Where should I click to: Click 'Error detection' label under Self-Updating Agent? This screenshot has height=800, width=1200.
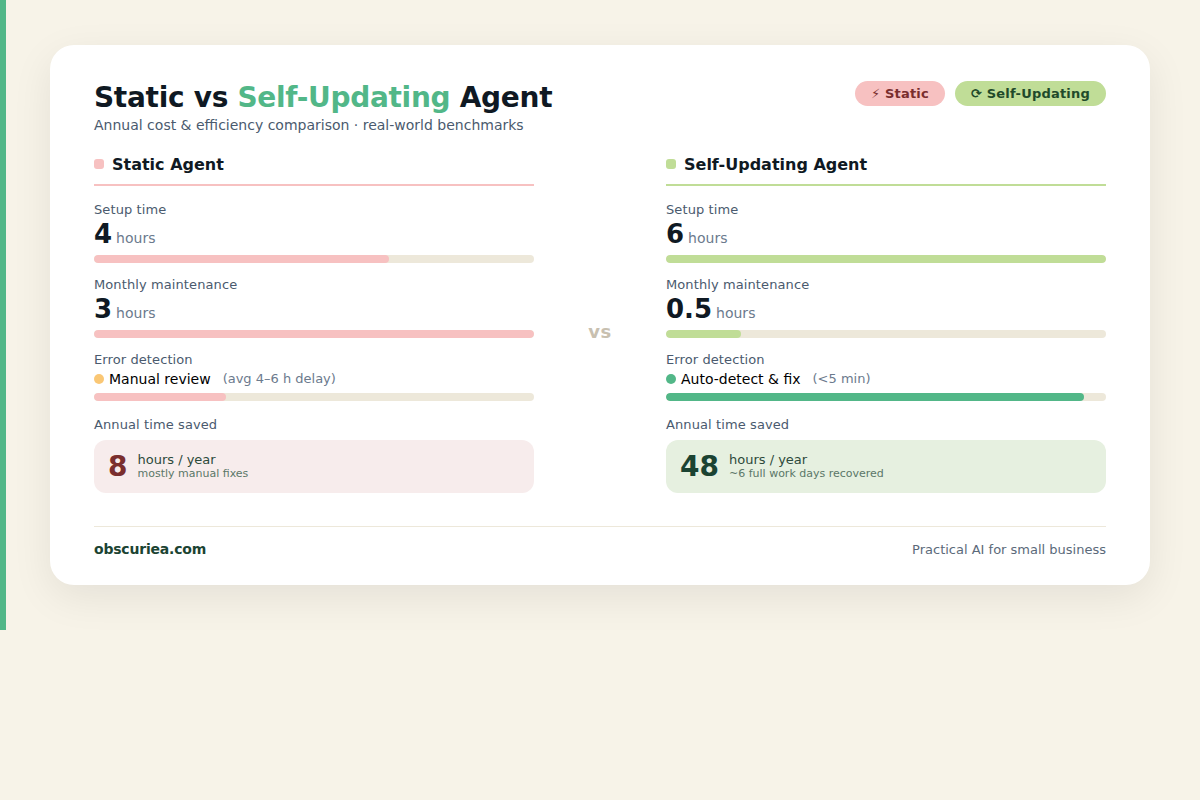(x=715, y=360)
